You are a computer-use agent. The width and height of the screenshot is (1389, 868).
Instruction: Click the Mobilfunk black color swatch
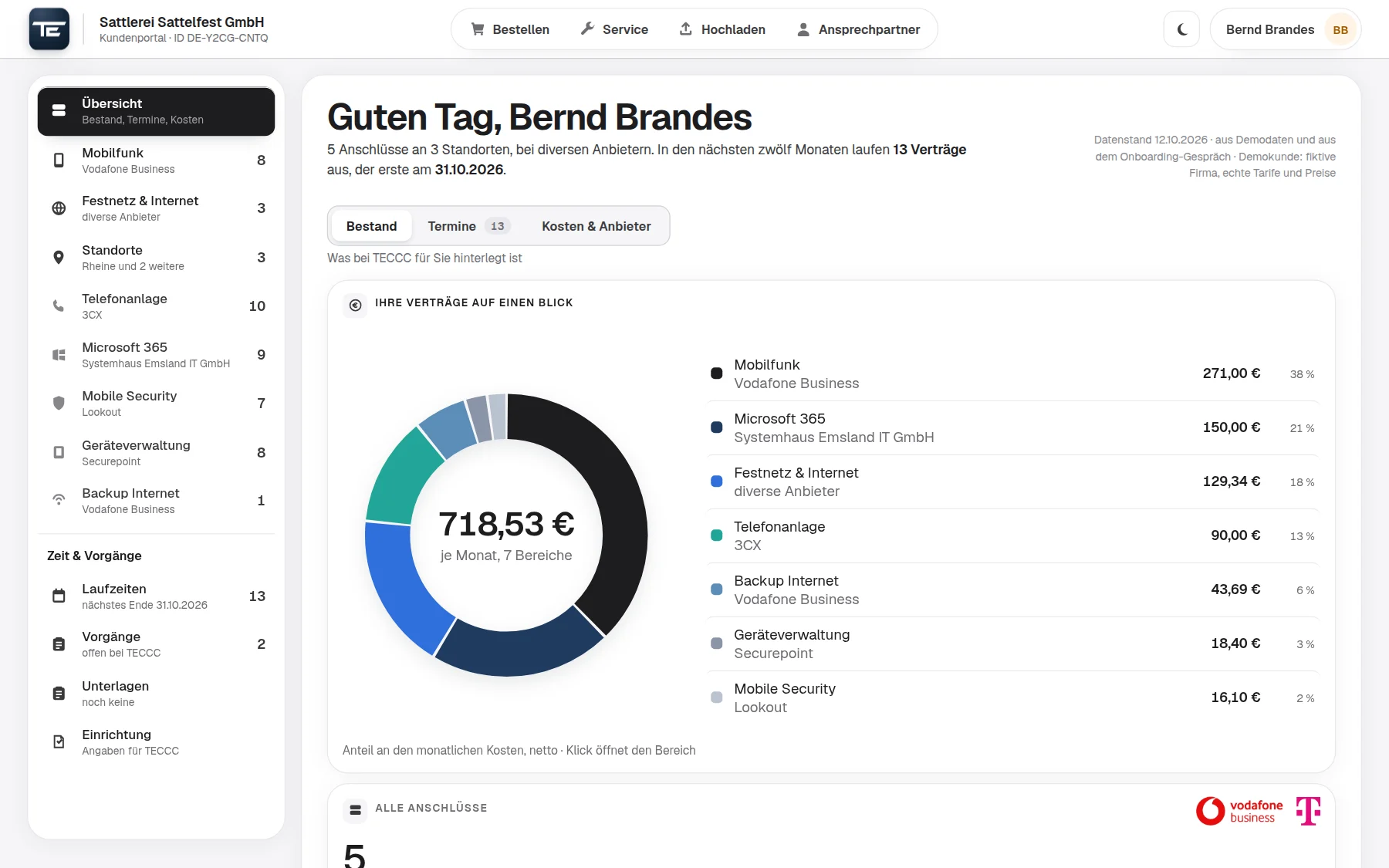pyautogui.click(x=716, y=373)
